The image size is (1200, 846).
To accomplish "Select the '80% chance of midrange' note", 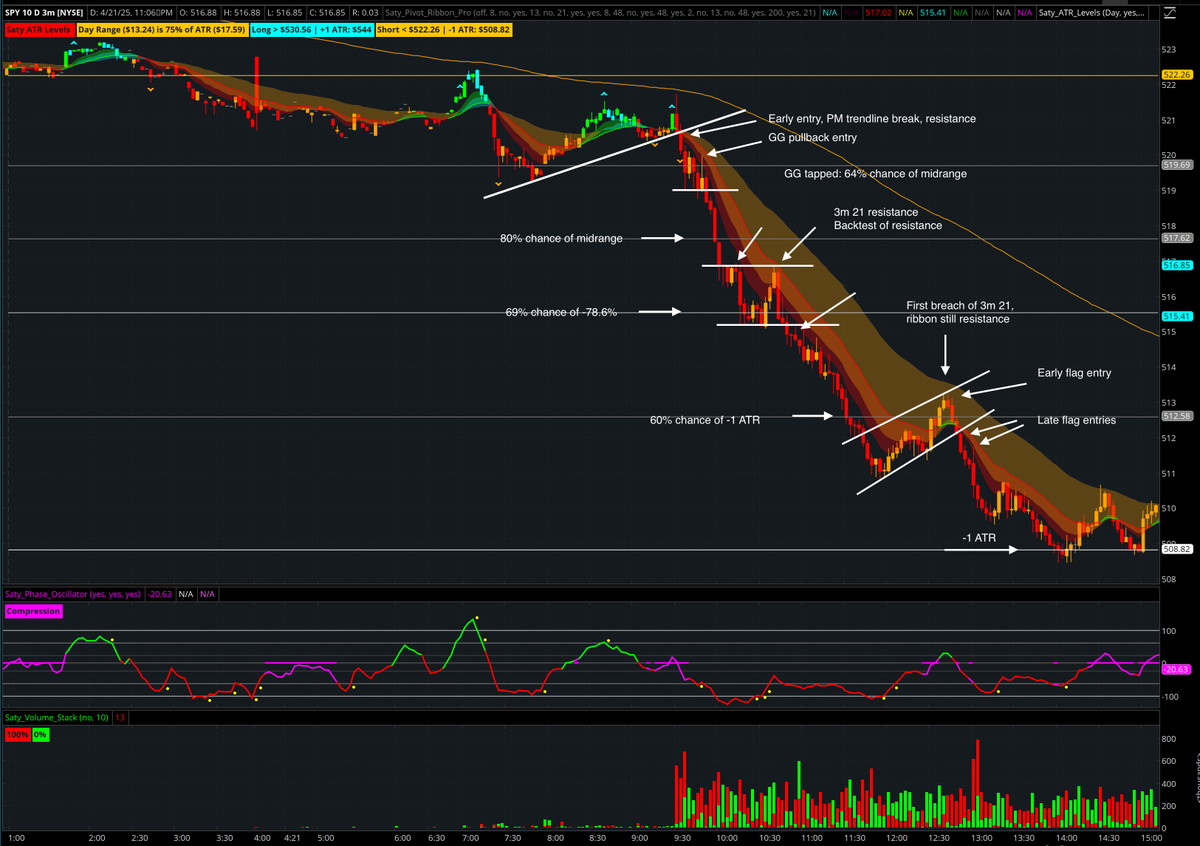I will point(562,238).
